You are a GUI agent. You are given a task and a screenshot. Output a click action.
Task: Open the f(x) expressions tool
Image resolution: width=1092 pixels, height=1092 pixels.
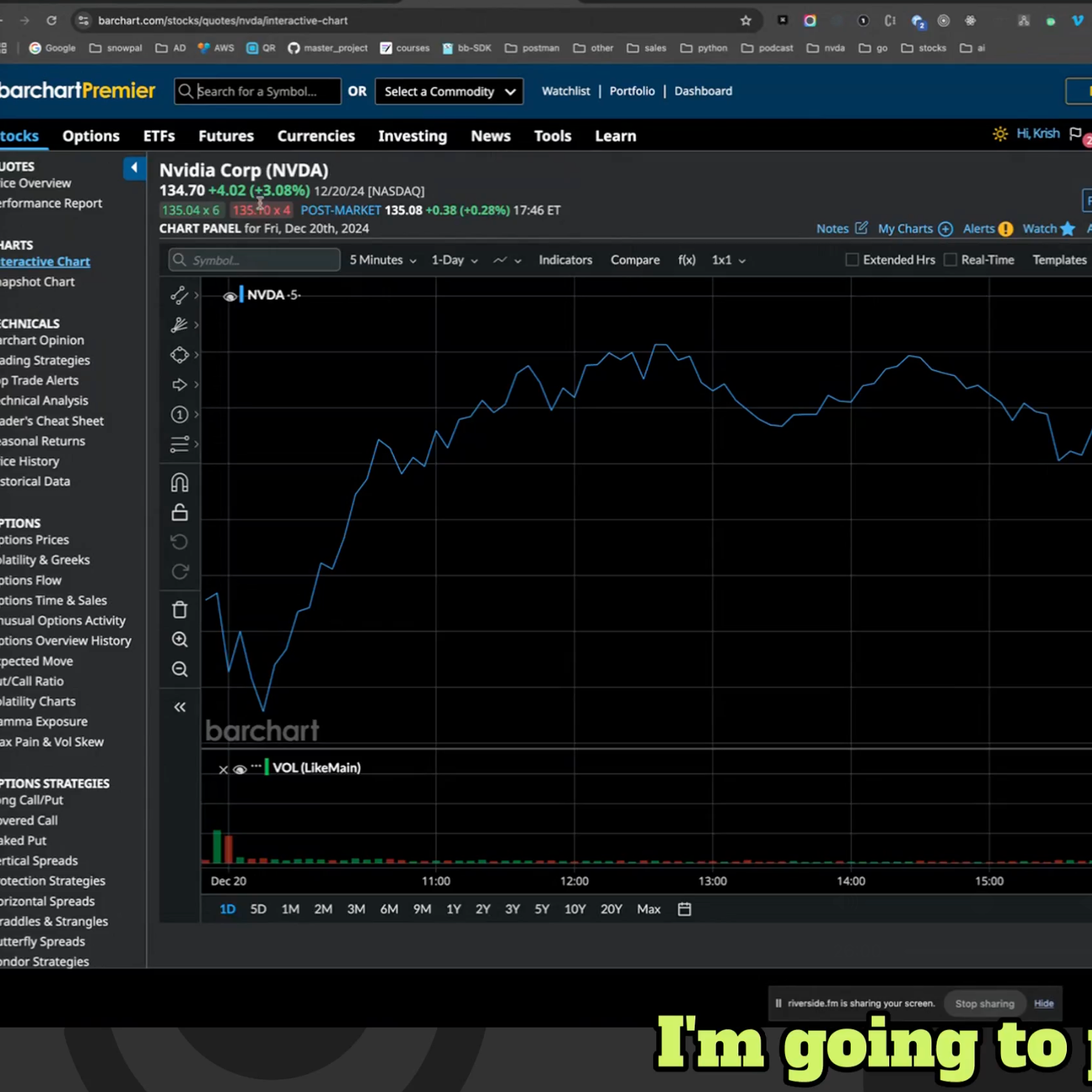687,260
